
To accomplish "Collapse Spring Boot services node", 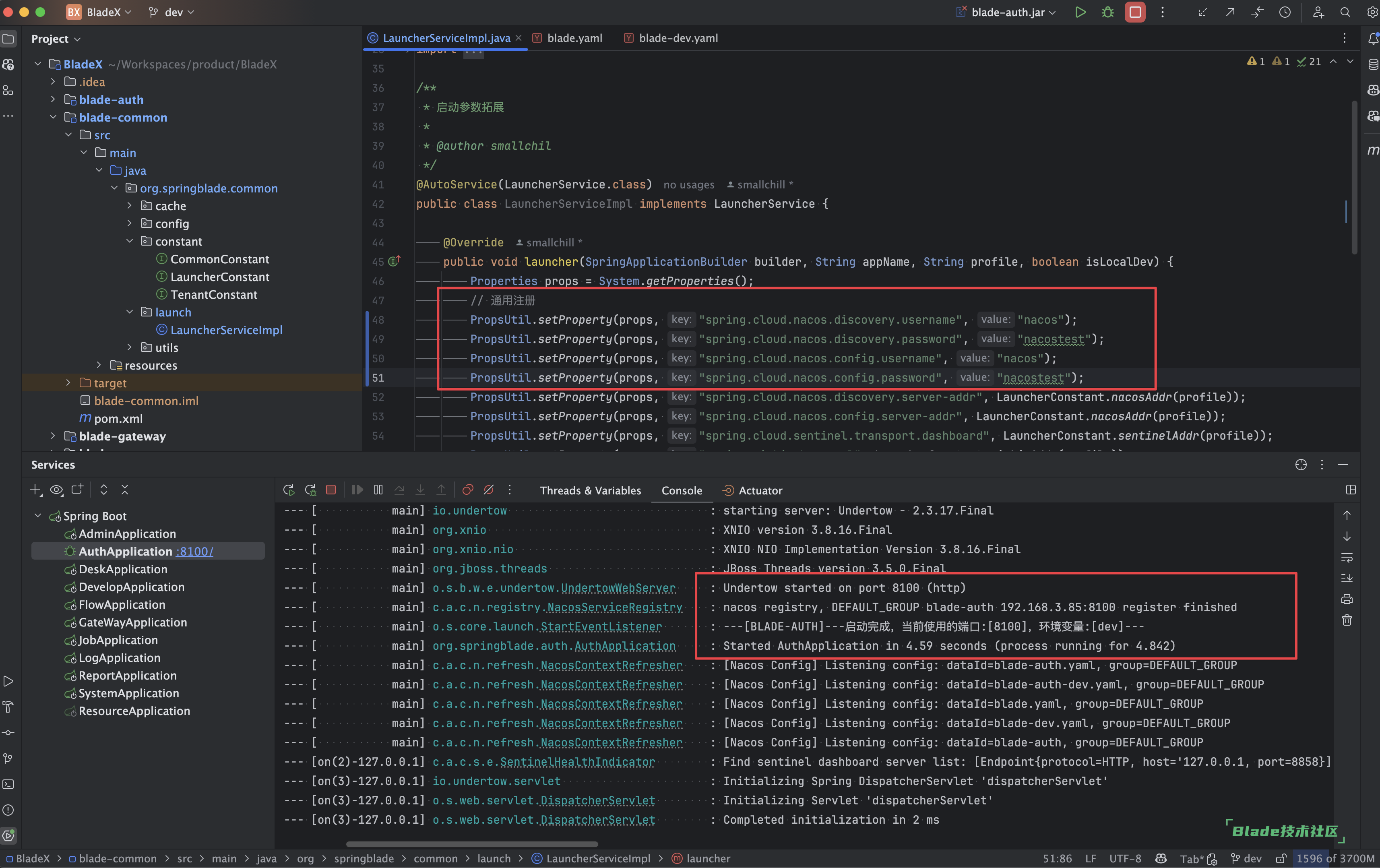I will (x=38, y=515).
